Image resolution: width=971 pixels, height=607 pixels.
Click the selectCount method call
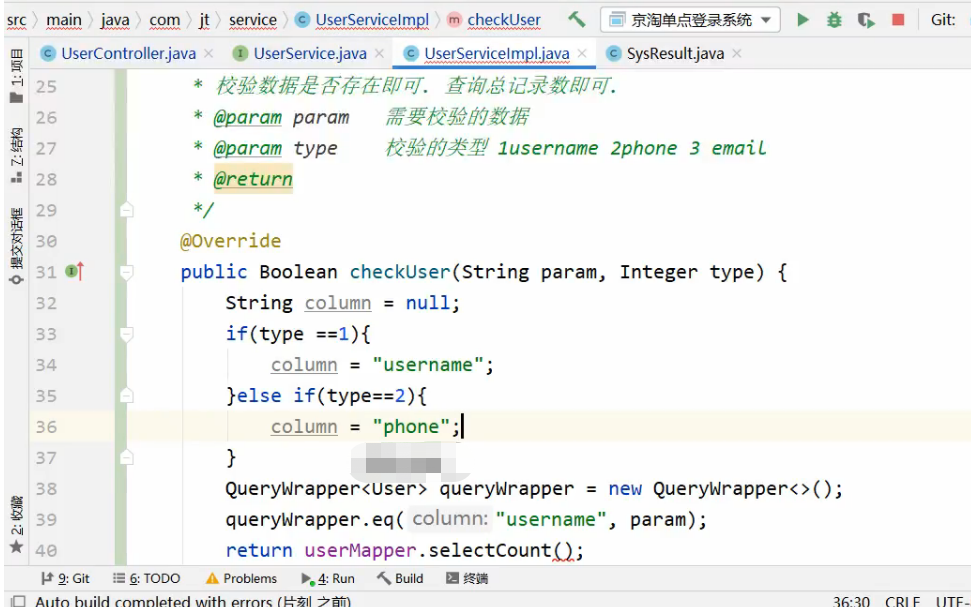pos(490,551)
